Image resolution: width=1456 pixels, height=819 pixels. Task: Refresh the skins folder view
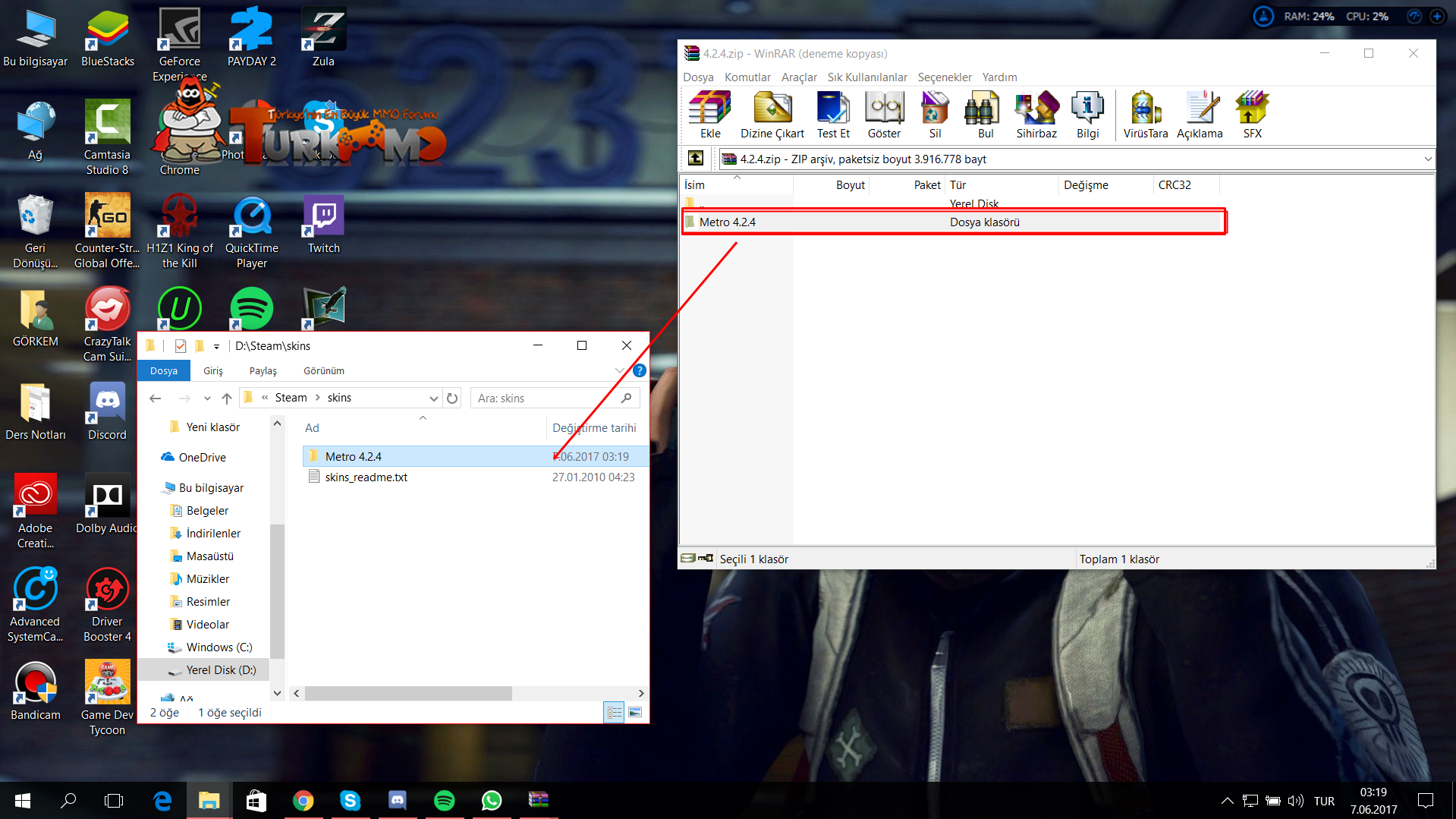click(452, 398)
